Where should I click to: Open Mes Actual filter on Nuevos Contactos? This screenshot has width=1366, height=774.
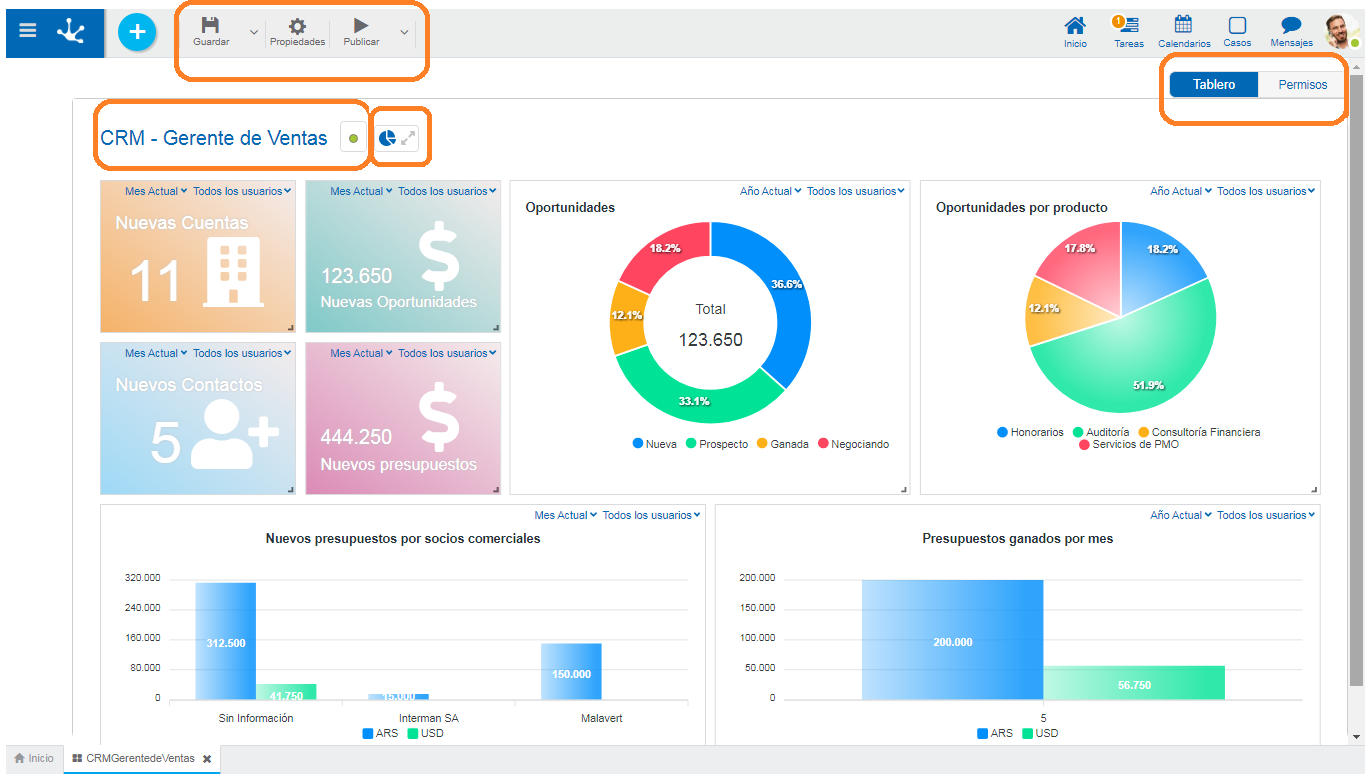156,353
